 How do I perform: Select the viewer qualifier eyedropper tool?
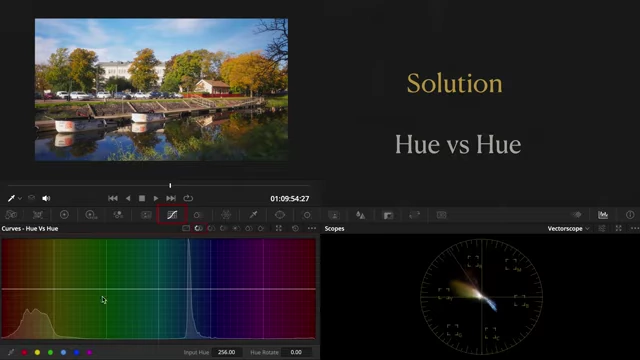tap(11, 198)
